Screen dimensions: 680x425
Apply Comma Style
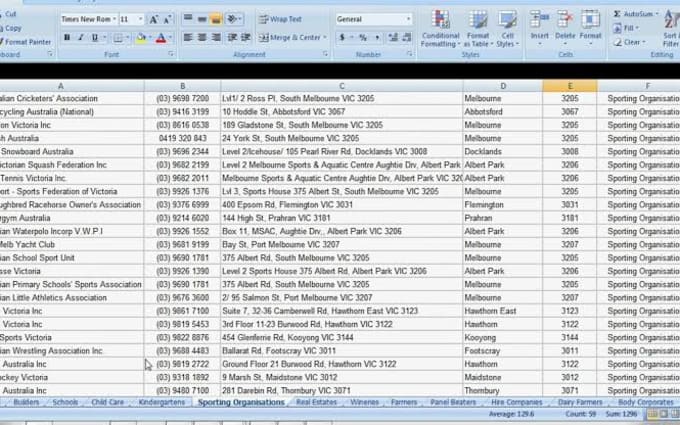(377, 38)
